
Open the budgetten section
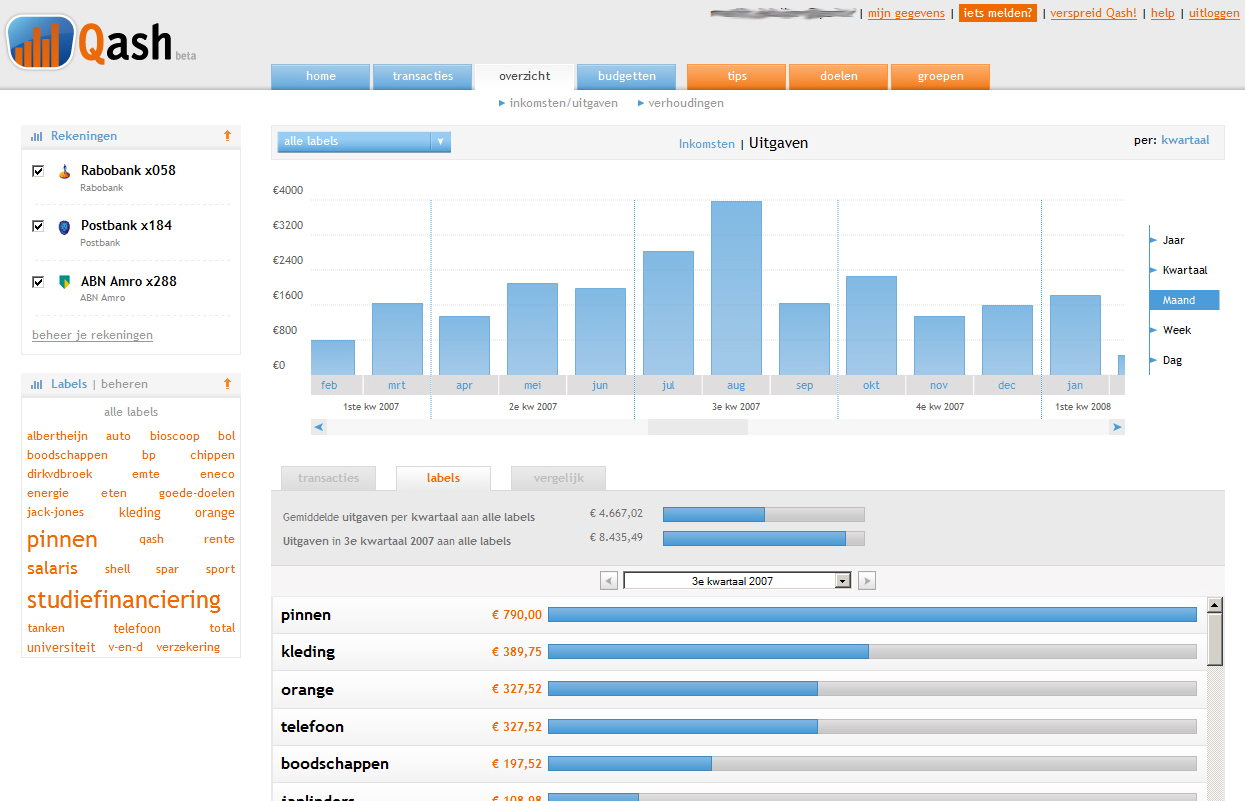626,76
